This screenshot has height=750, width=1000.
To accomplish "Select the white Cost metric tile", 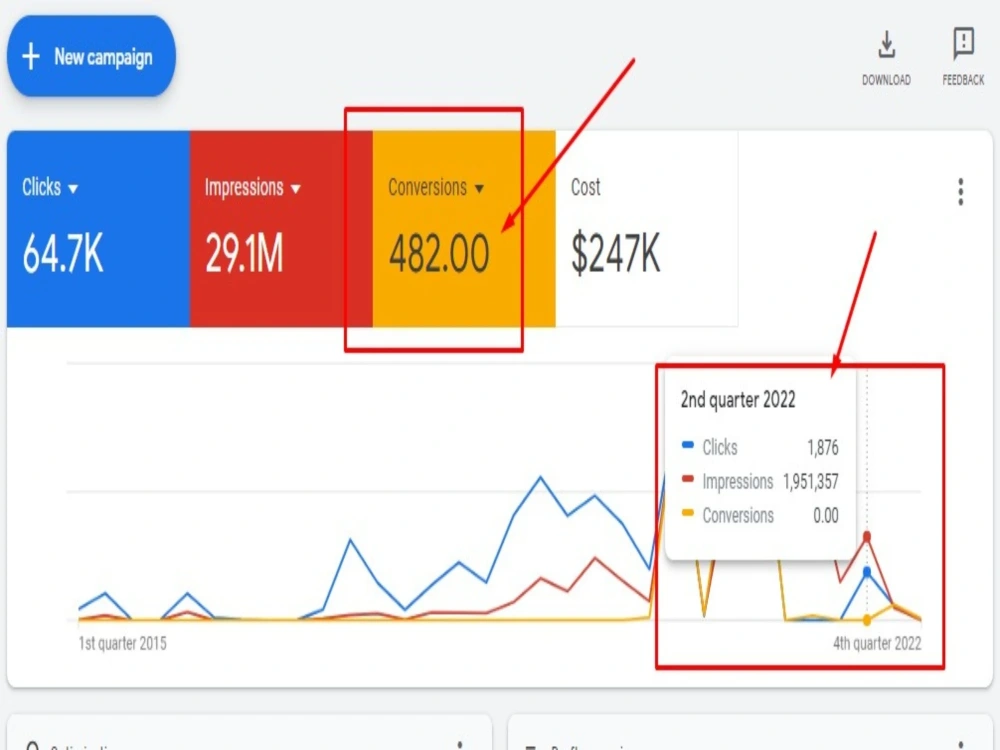I will click(647, 229).
